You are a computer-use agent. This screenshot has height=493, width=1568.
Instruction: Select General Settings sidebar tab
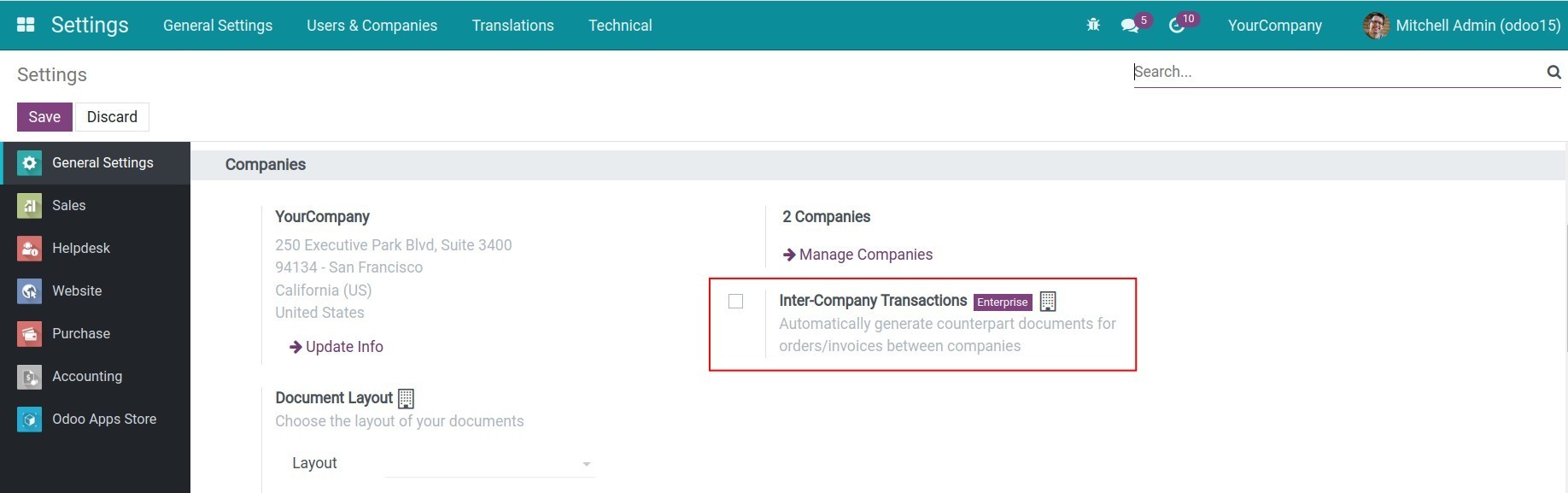[x=95, y=163]
